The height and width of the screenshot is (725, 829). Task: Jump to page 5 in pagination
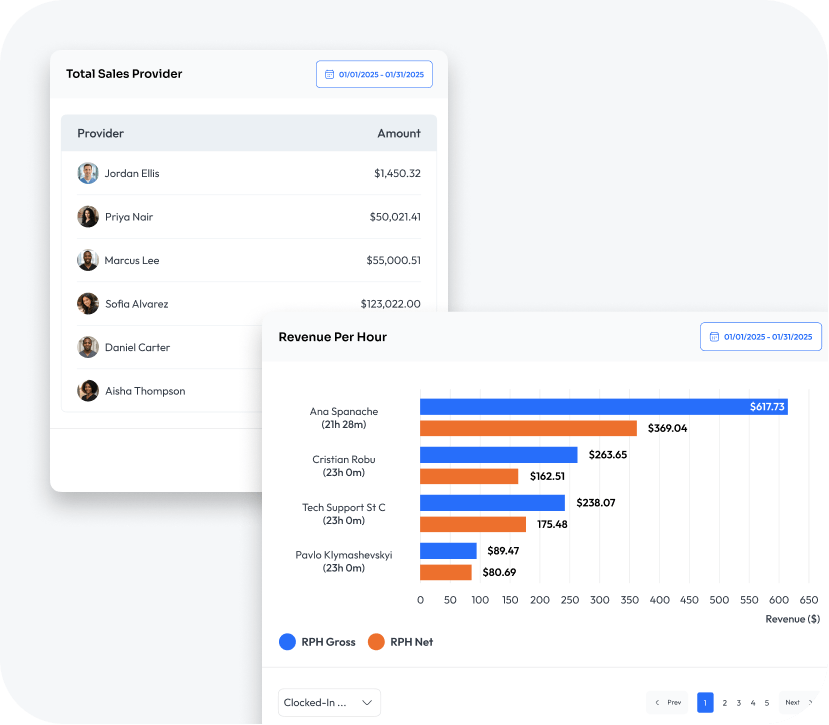click(767, 703)
